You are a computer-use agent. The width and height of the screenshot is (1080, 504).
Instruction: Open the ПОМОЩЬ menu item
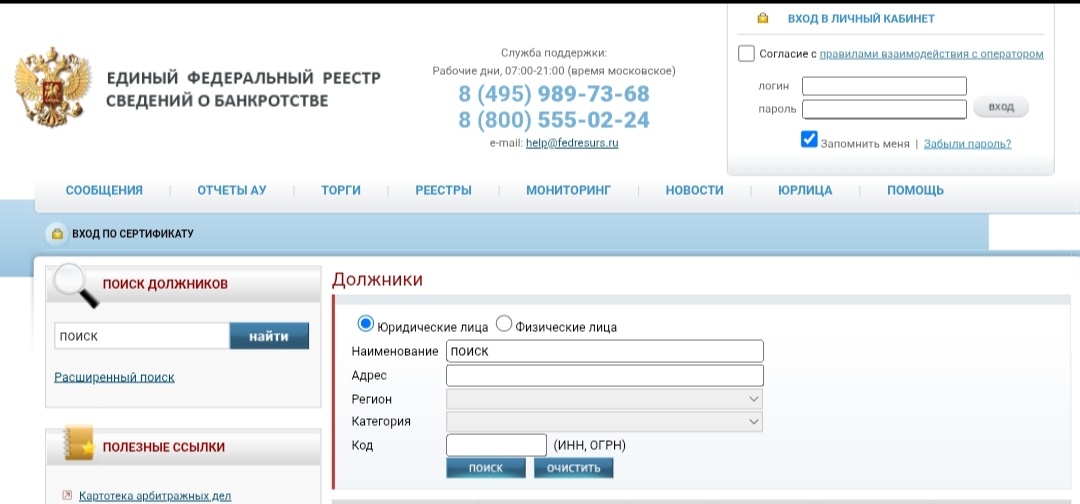coord(915,191)
